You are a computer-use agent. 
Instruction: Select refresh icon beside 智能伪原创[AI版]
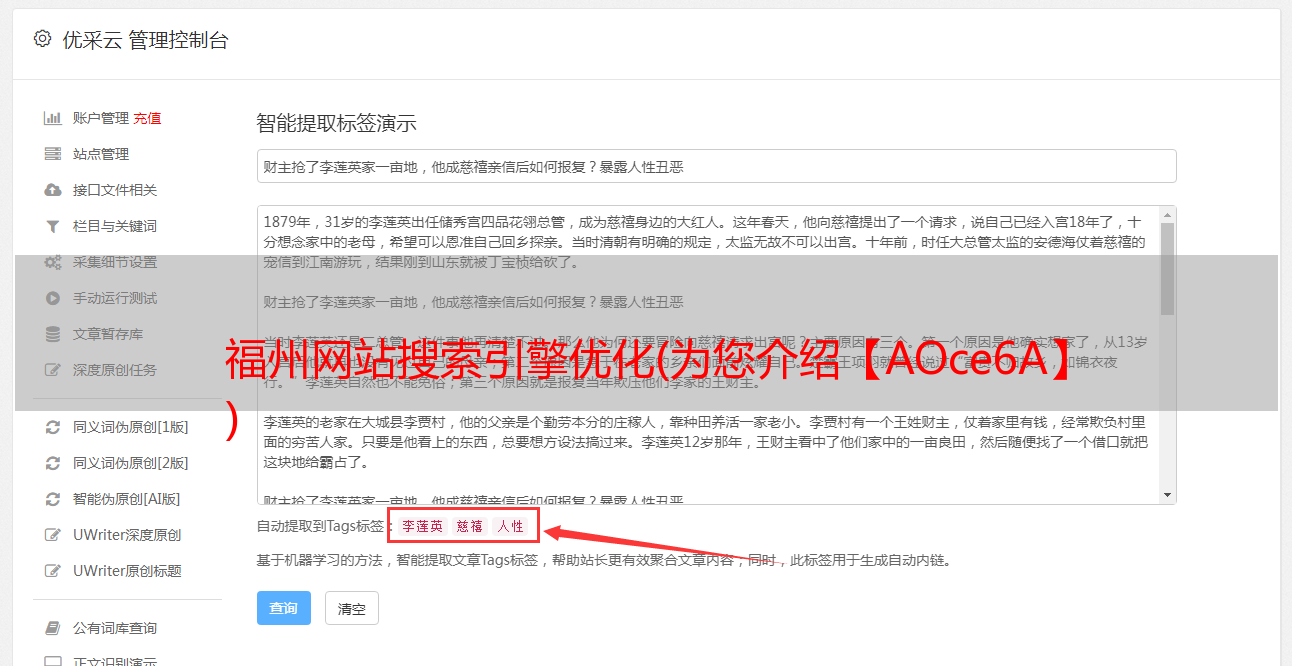[53, 499]
